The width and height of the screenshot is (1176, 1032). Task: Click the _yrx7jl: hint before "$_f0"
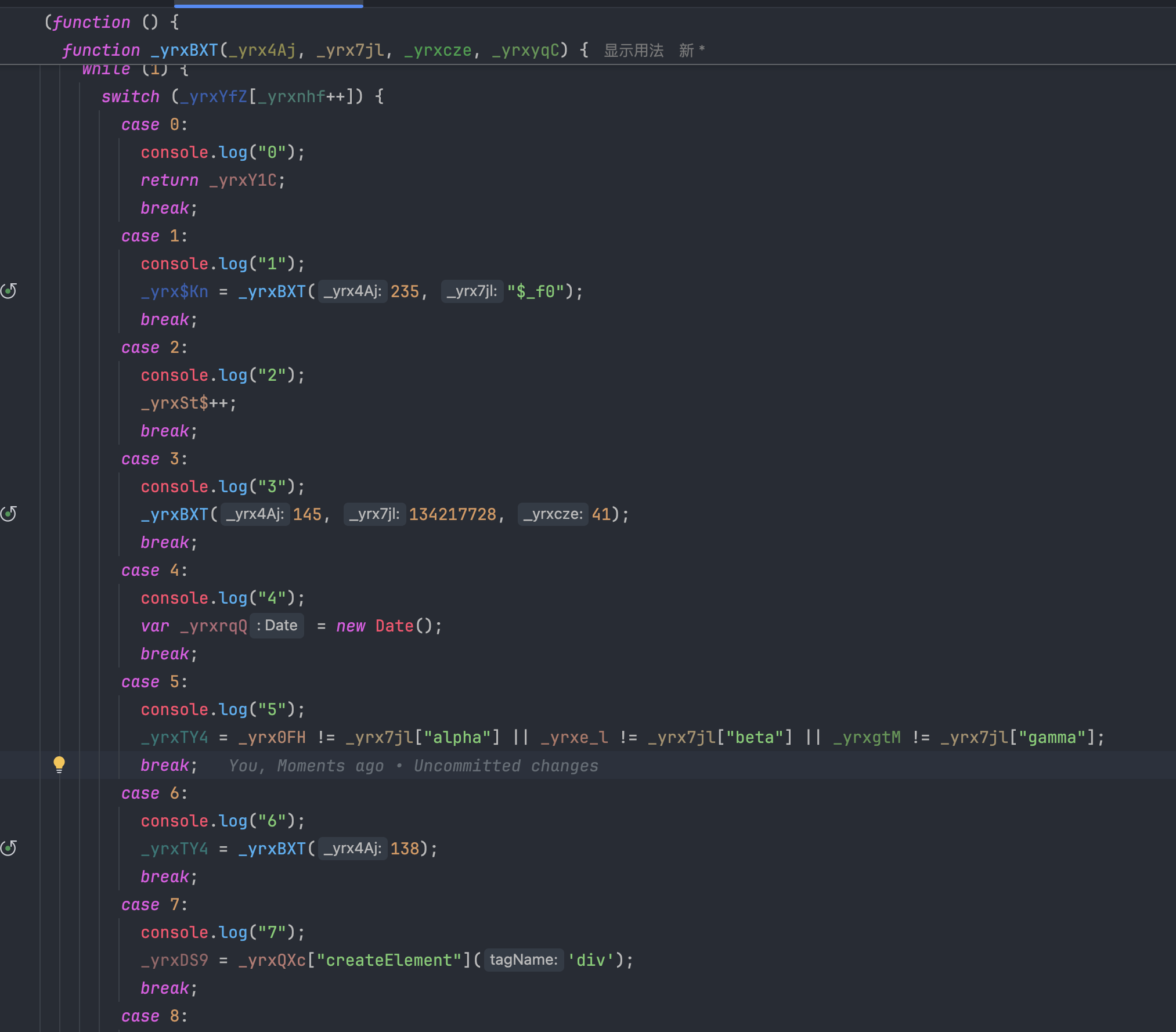(471, 291)
